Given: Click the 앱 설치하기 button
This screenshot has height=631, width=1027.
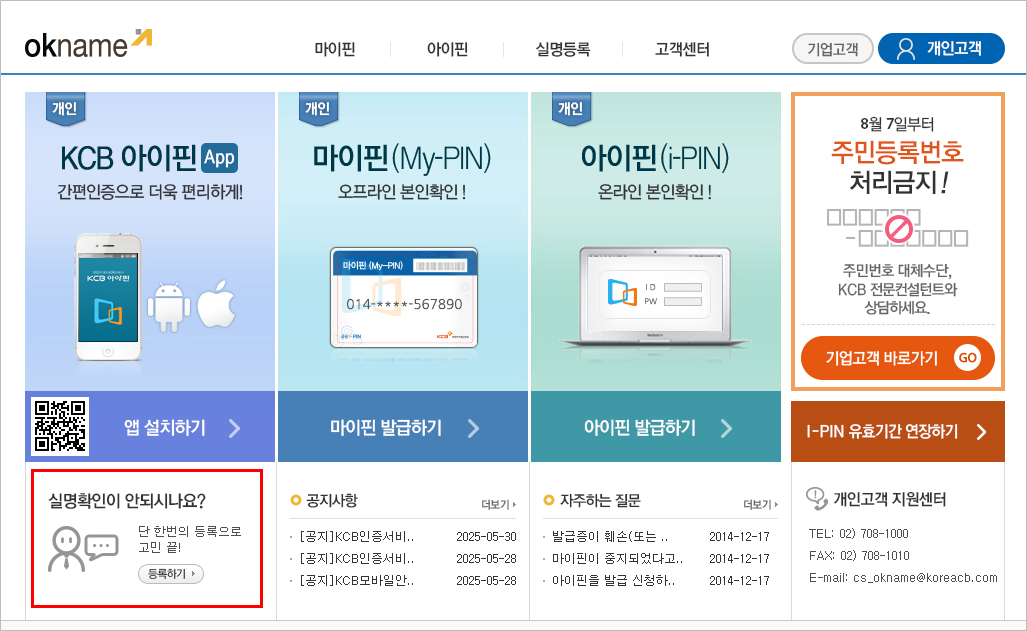Looking at the screenshot, I should pyautogui.click(x=150, y=427).
